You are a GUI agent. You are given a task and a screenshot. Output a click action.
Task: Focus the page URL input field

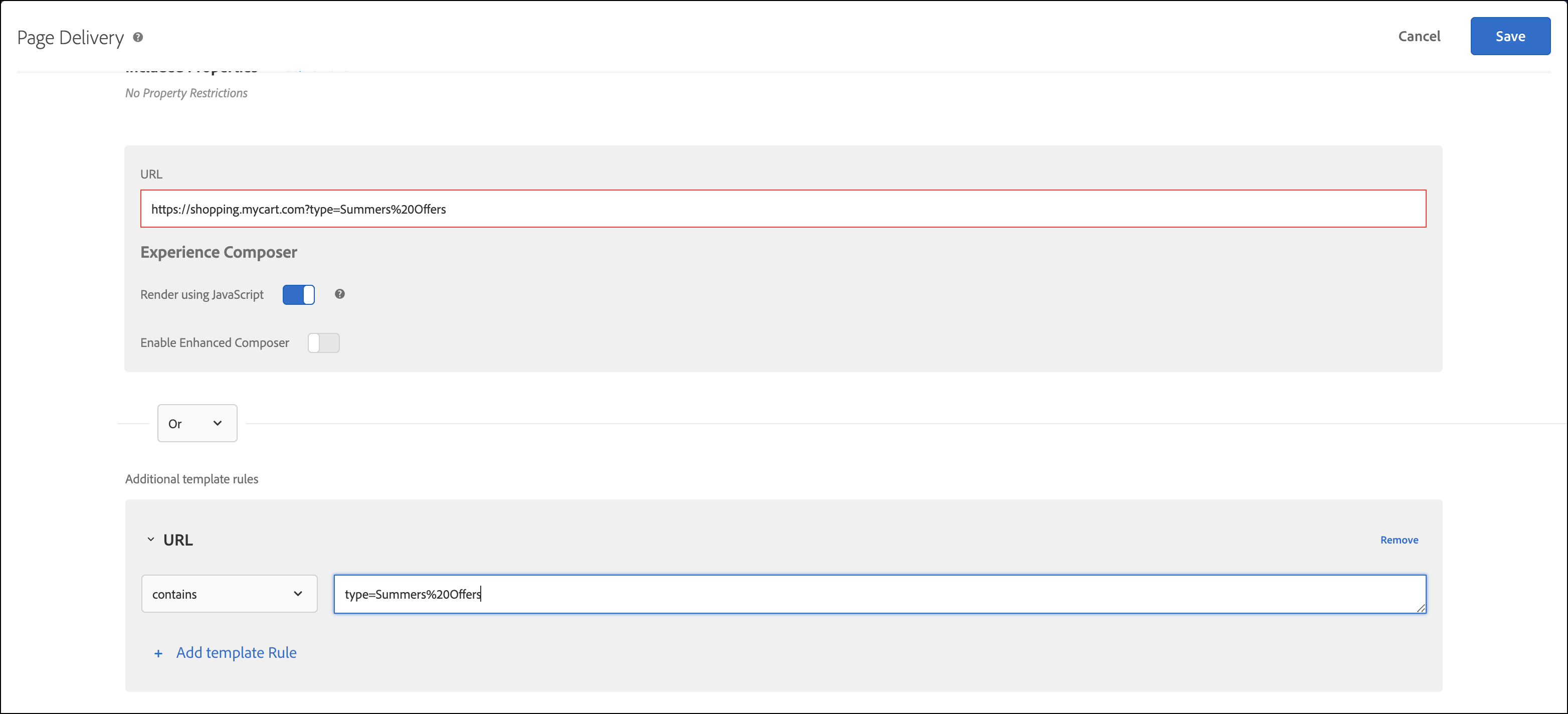tap(782, 209)
